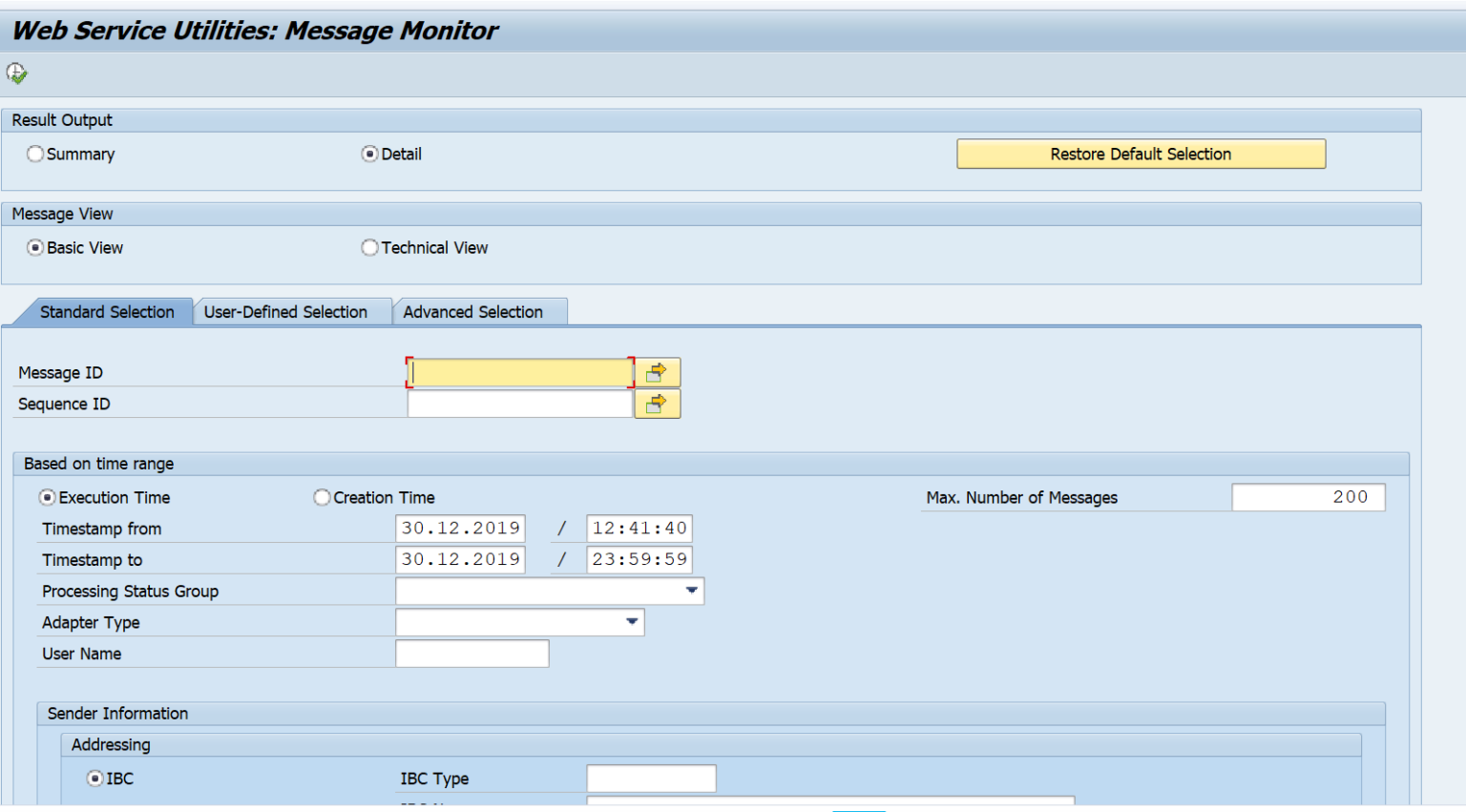Open multiple selection for Message ID
This screenshot has height=812, width=1466.
(657, 372)
